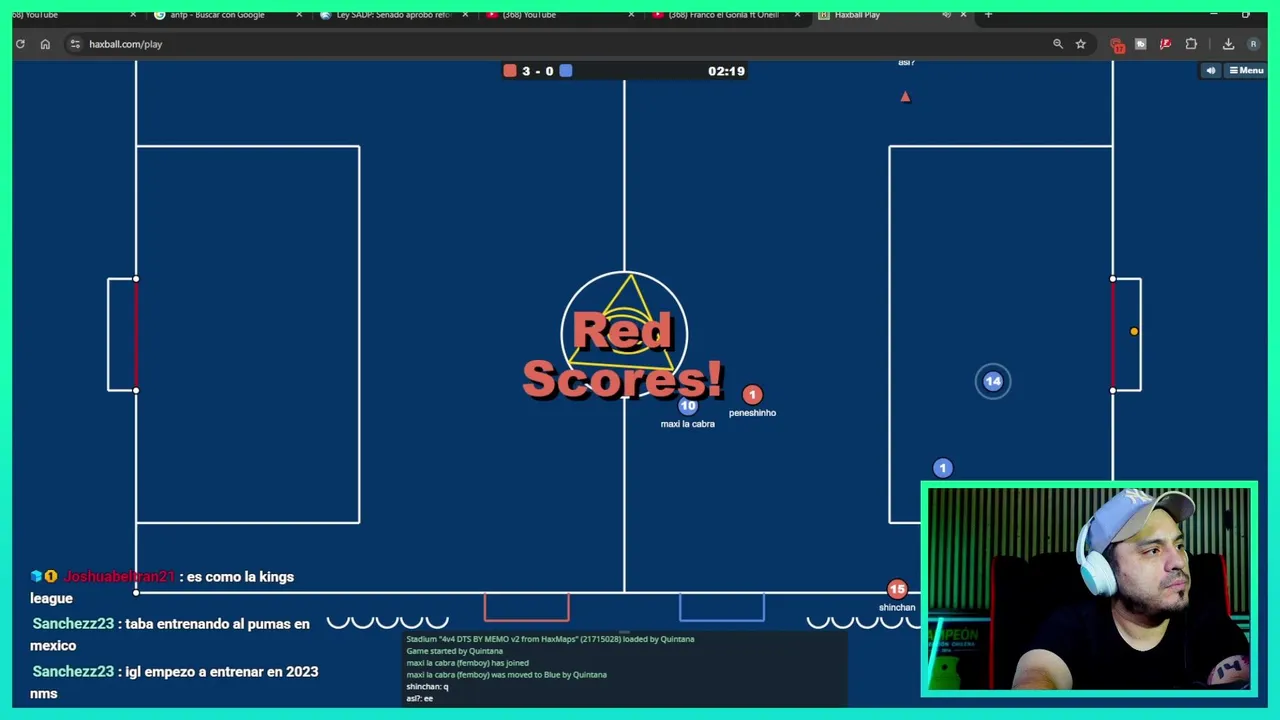Click the 'shinchan: q' chat line
1280x720 pixels.
pos(427,687)
